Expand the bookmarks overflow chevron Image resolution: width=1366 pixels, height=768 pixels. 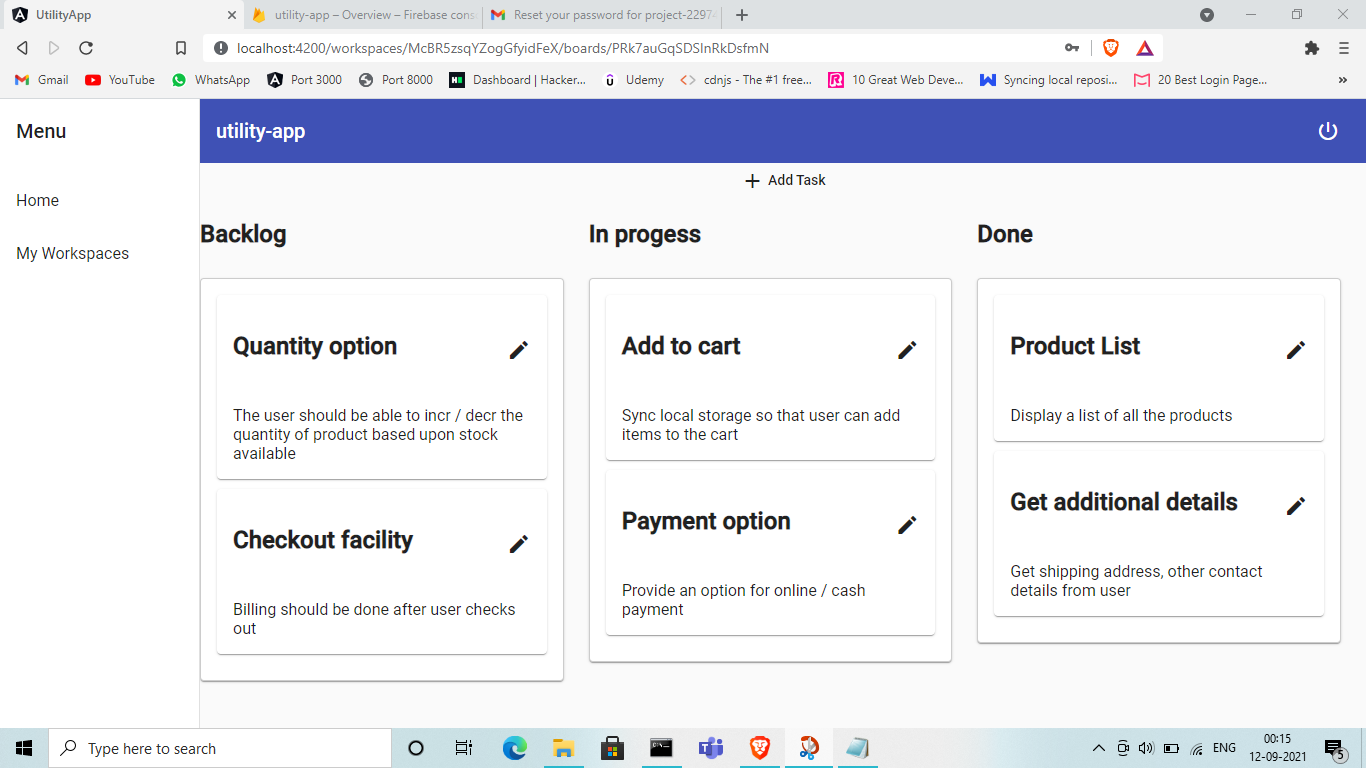point(1343,79)
